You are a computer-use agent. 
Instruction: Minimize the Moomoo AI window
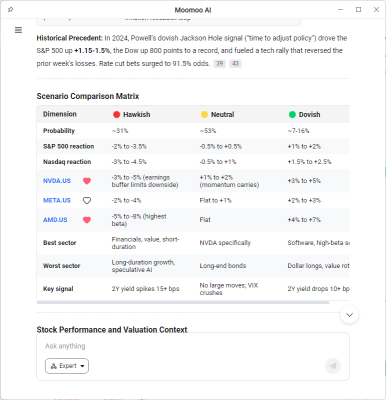pyautogui.click(x=340, y=9)
